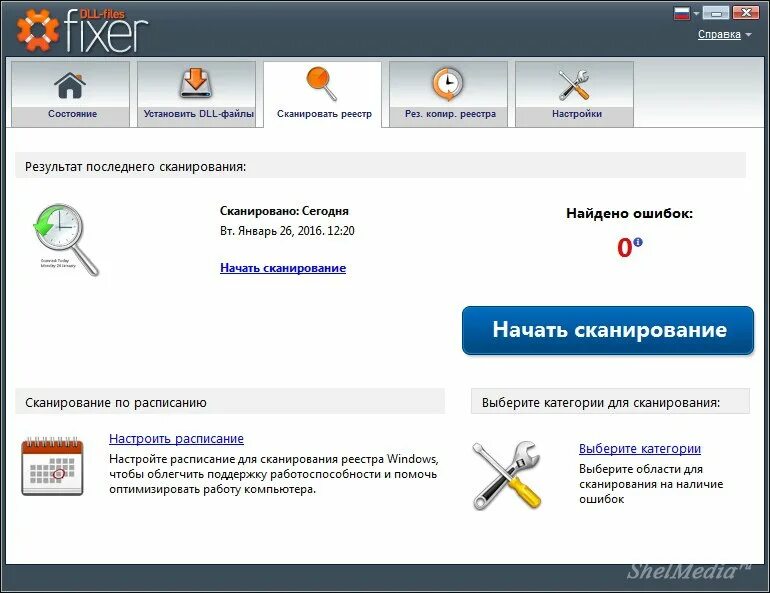Click the wrench and screwdriver Настройки icon
Image resolution: width=770 pixels, height=593 pixels.
[574, 85]
